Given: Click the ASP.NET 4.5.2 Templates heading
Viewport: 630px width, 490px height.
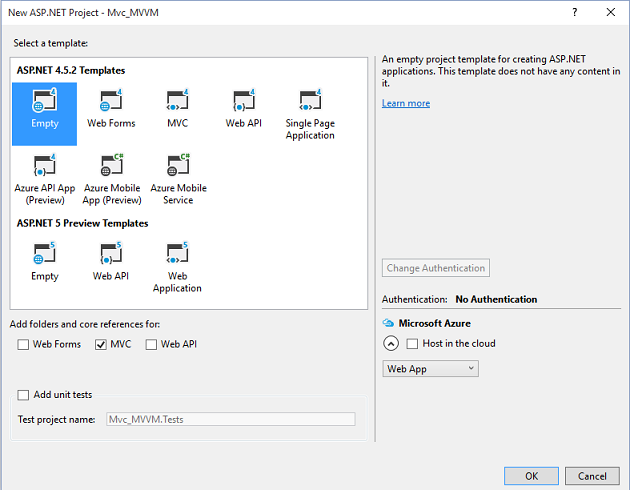Looking at the screenshot, I should (71, 71).
